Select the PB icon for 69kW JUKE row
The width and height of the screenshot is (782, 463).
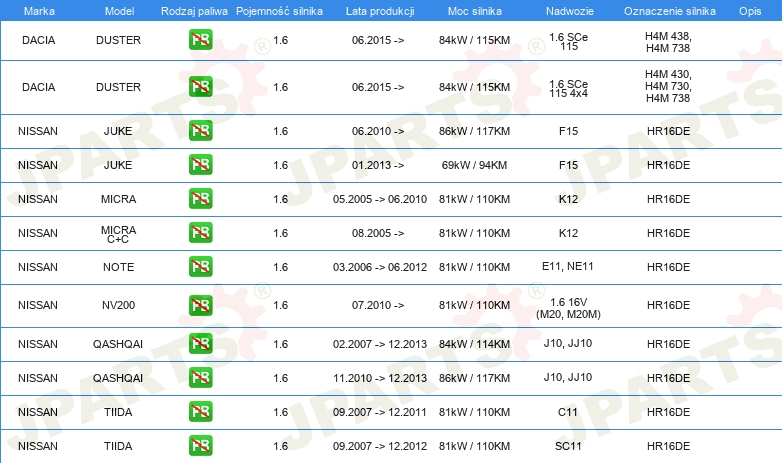[200, 165]
